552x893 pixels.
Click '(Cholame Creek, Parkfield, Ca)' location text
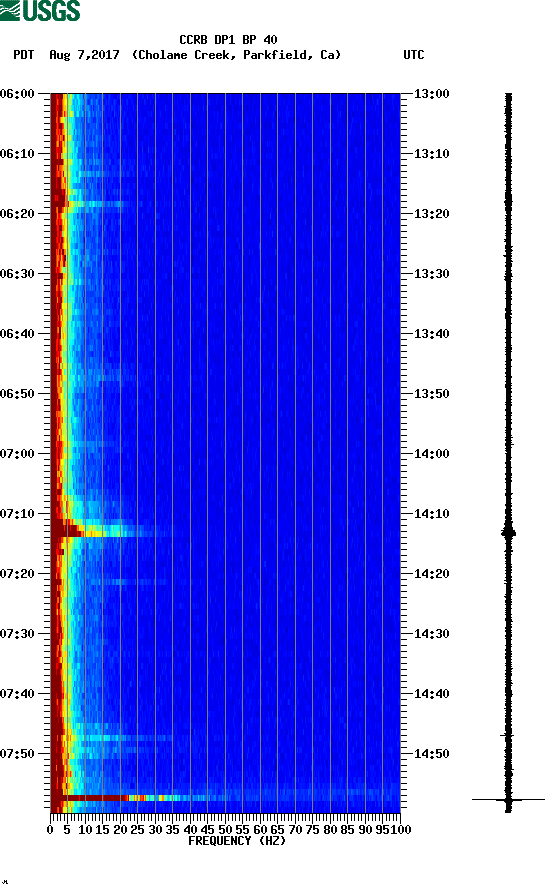236,55
